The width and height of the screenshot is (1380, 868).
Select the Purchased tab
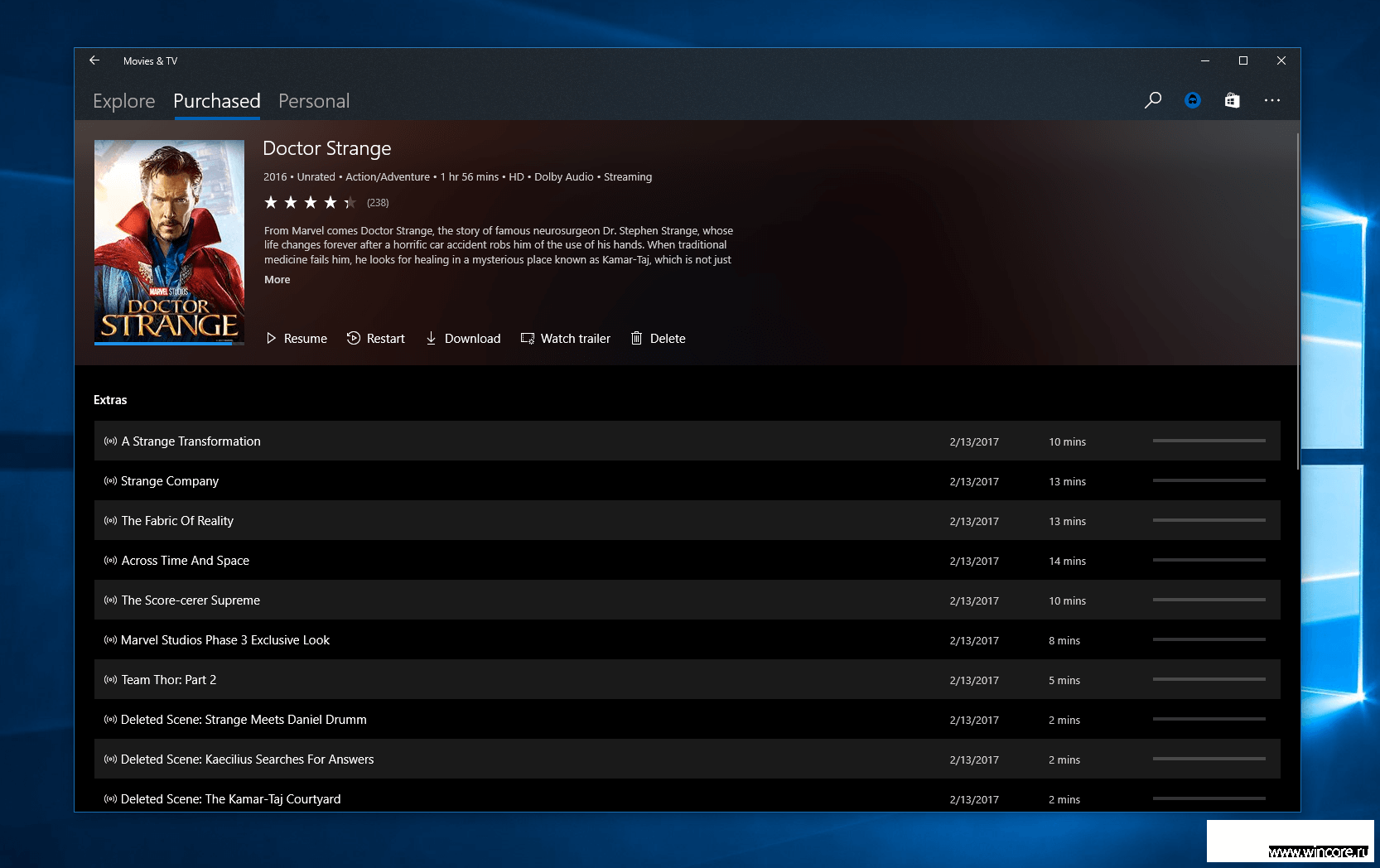click(x=217, y=101)
